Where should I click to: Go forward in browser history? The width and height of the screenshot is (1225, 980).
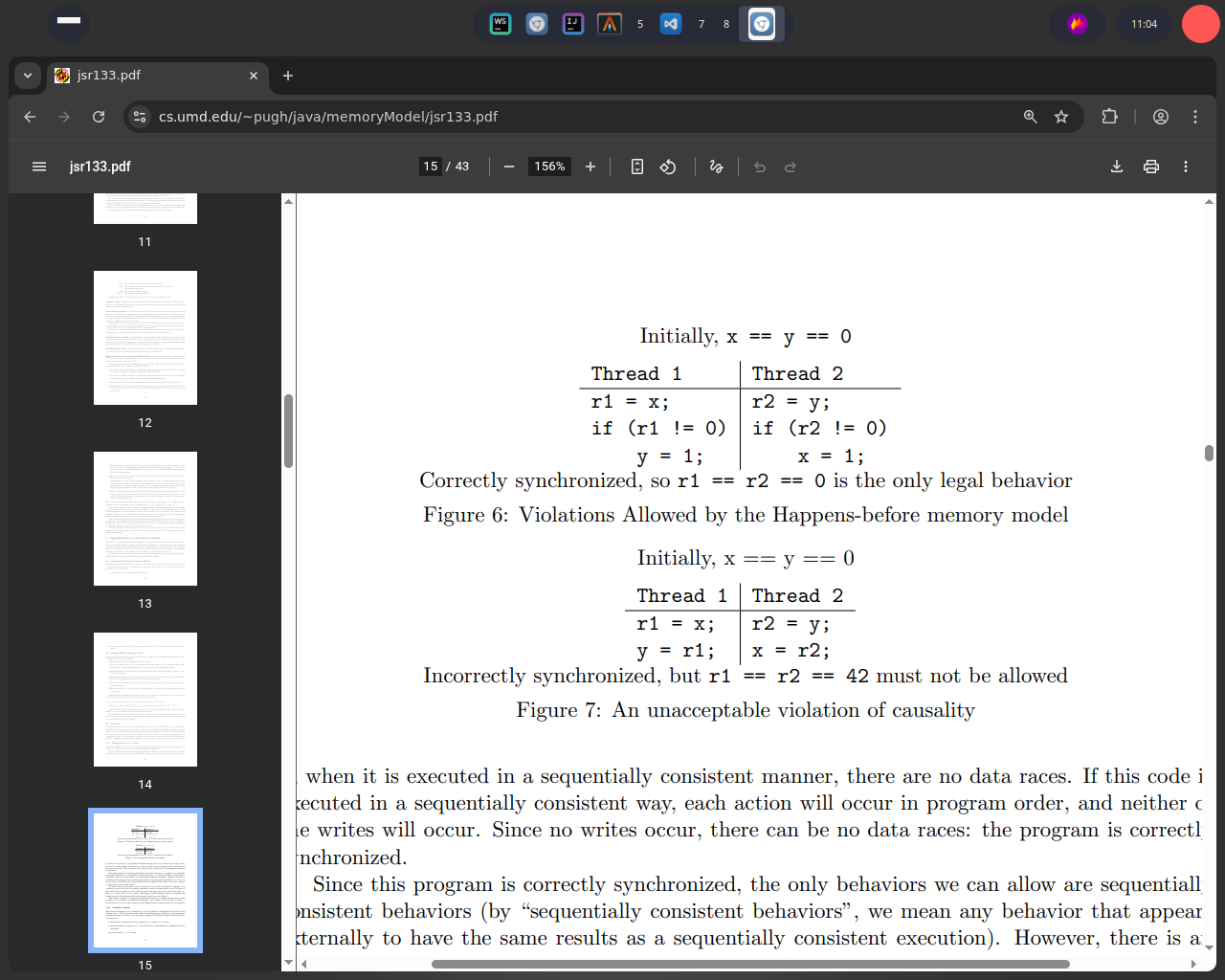click(64, 117)
